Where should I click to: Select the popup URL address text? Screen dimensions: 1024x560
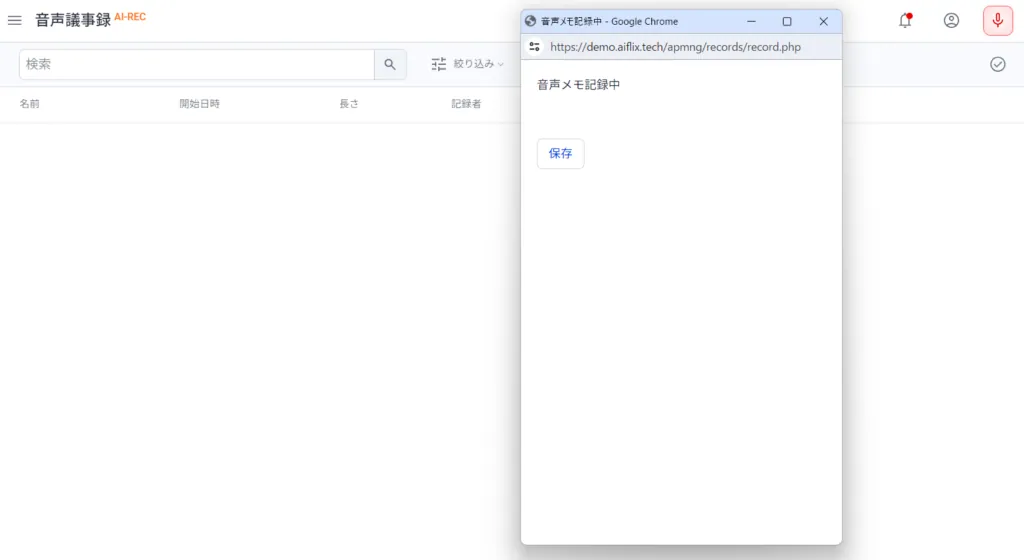coord(675,47)
